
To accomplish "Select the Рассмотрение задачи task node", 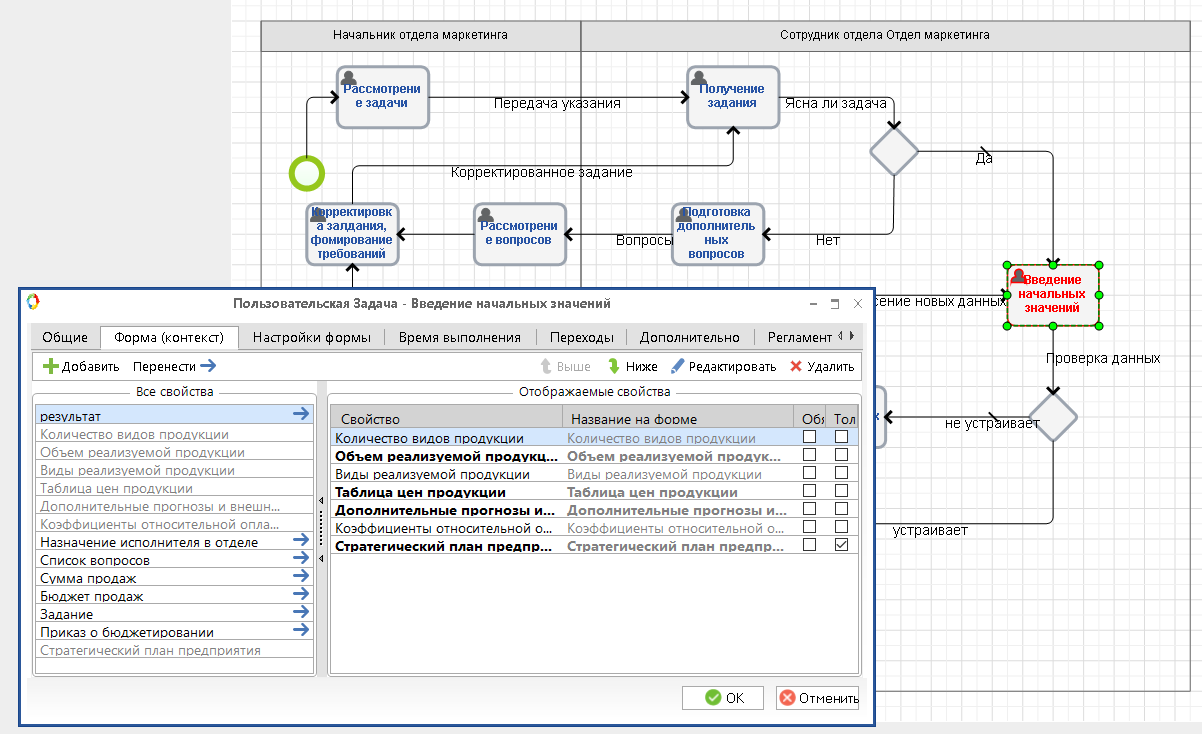I will [383, 97].
